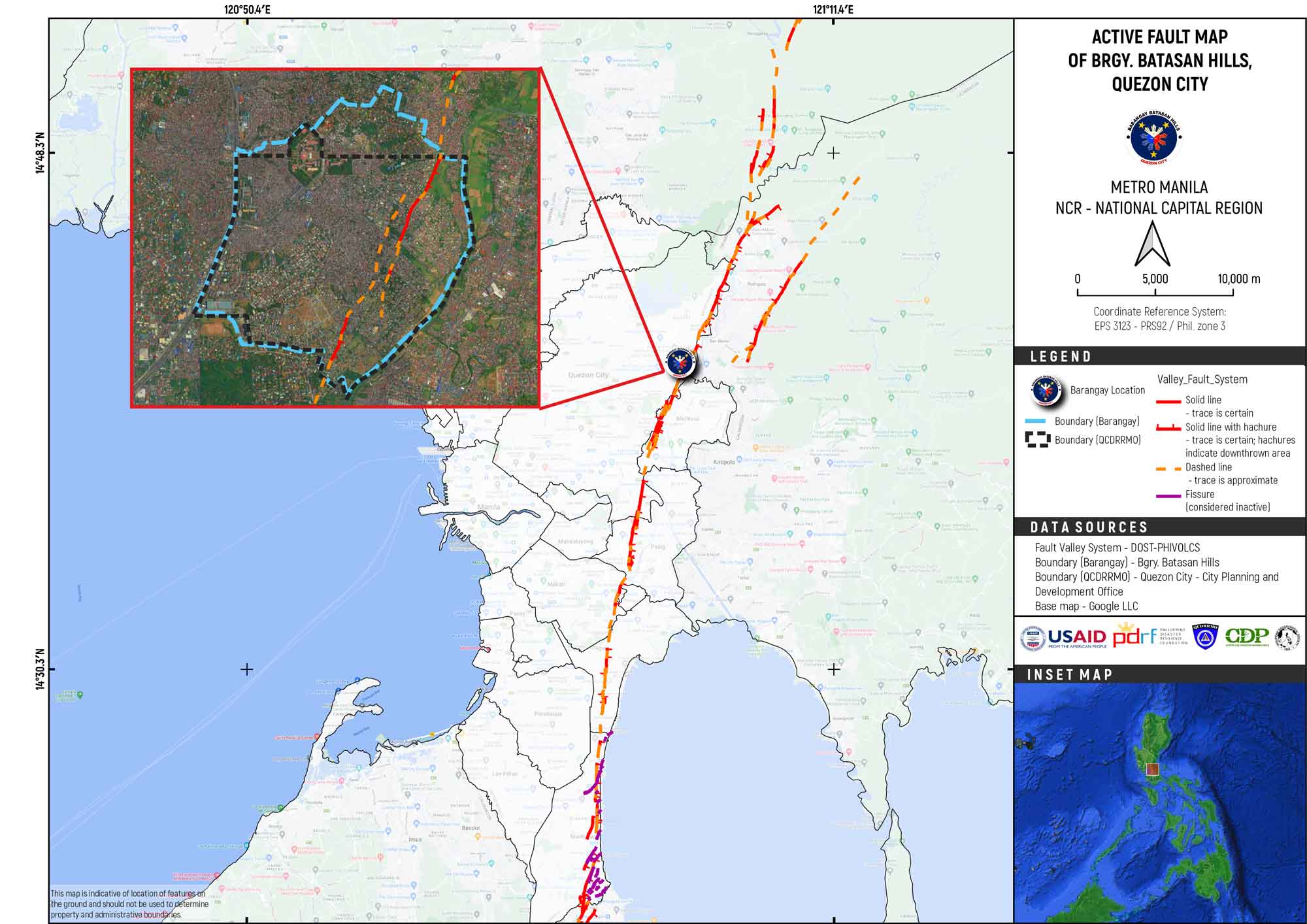Click the green CDP logo
The image size is (1307, 924).
[1247, 636]
